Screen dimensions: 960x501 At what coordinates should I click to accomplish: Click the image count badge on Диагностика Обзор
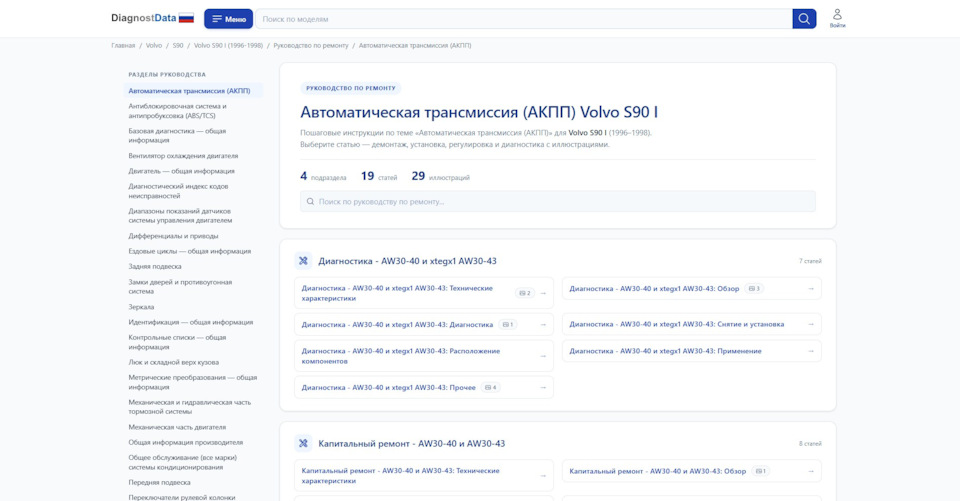[754, 288]
